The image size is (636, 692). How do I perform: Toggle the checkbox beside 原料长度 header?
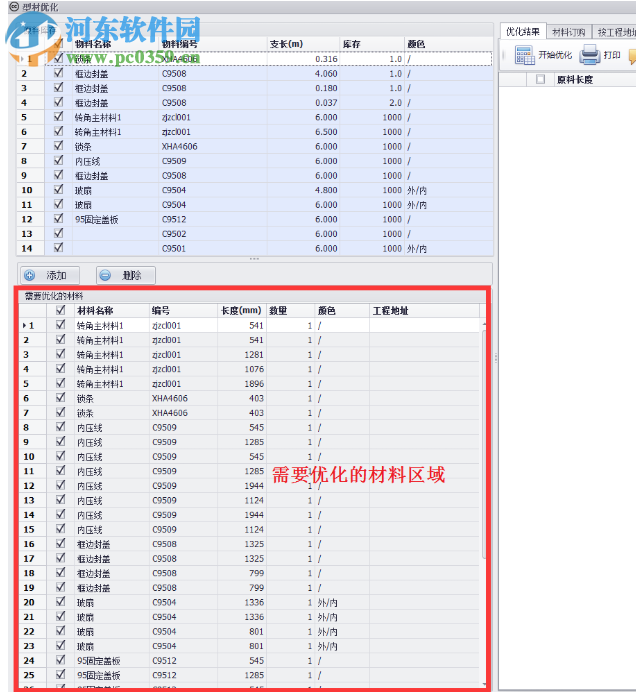[x=540, y=79]
